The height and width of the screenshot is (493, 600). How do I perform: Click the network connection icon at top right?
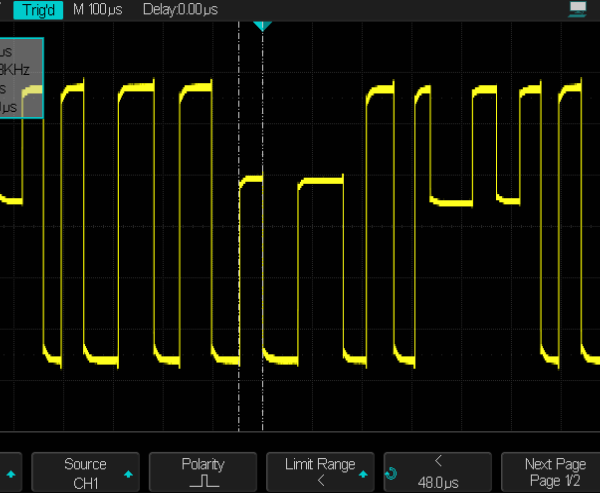[576, 9]
